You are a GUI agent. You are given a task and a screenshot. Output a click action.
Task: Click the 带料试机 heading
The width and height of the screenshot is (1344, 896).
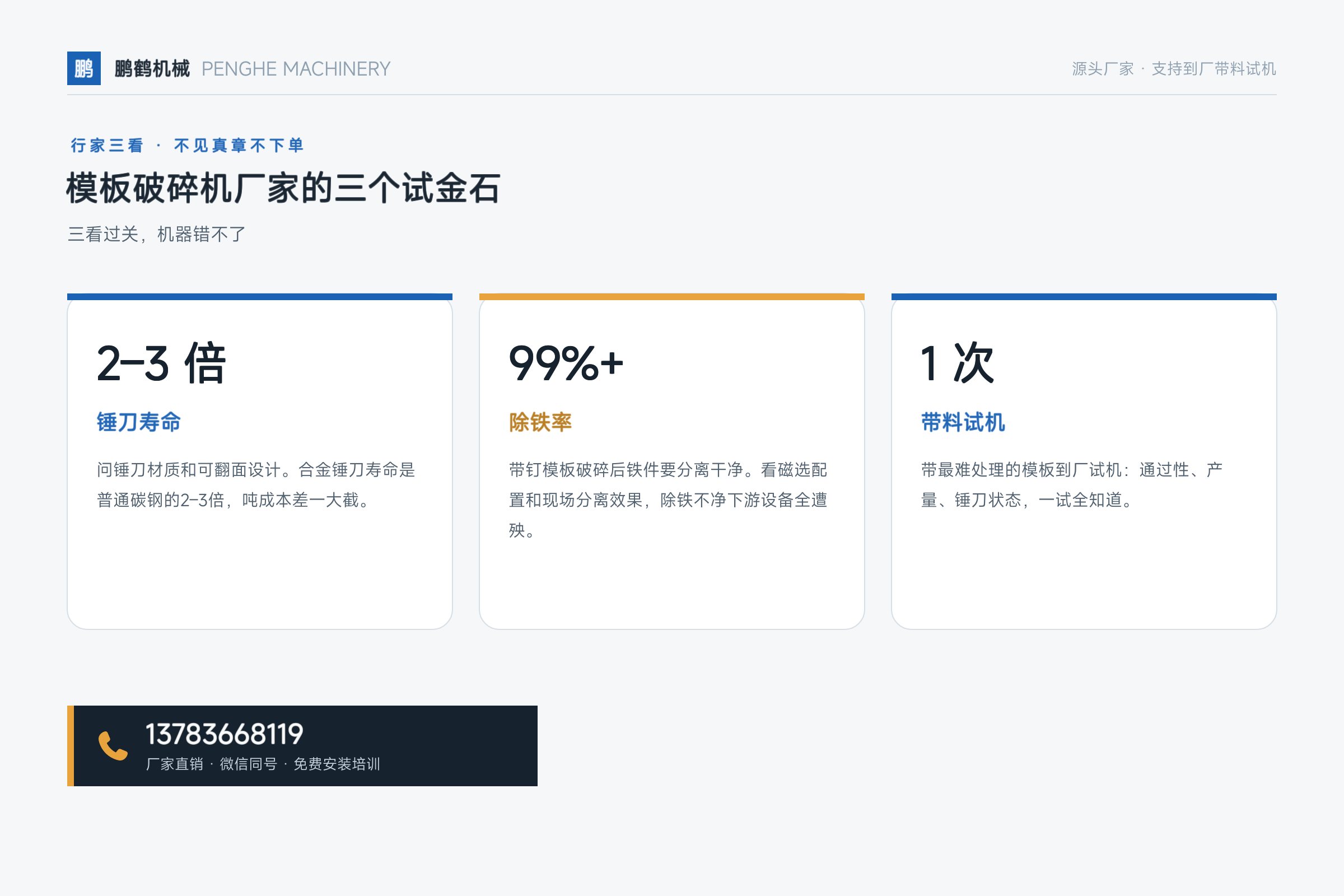[963, 422]
